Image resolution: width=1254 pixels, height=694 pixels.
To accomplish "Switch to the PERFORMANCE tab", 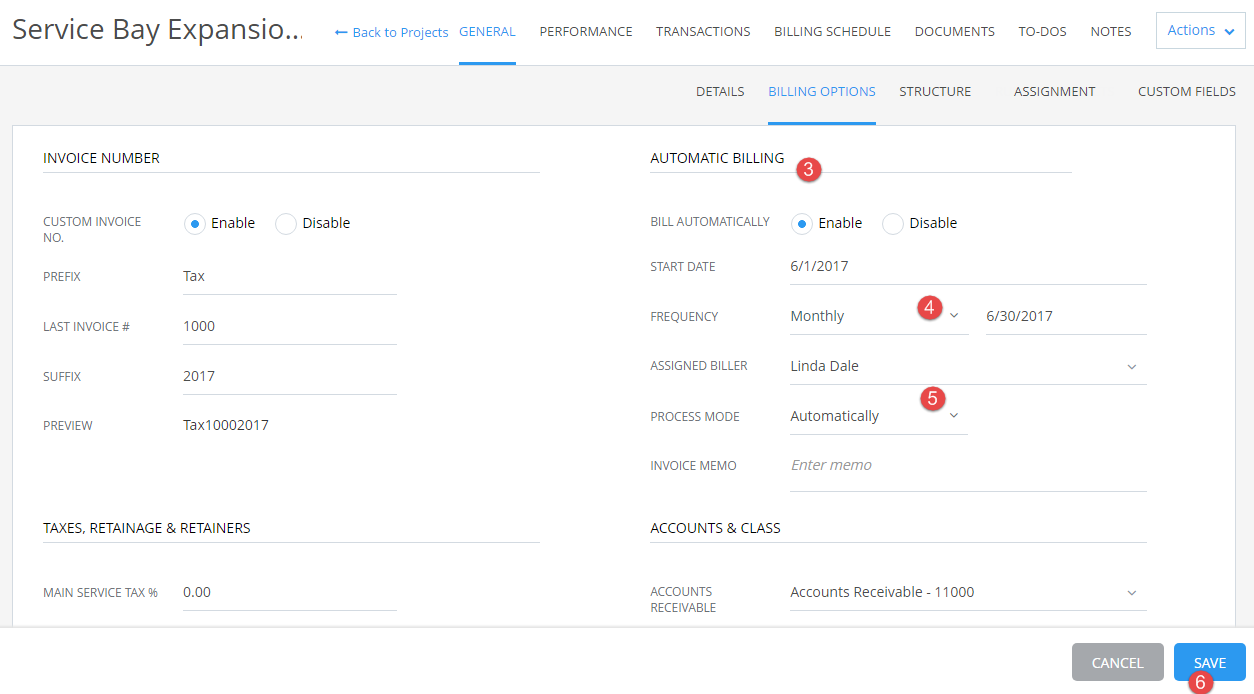I will pyautogui.click(x=586, y=32).
